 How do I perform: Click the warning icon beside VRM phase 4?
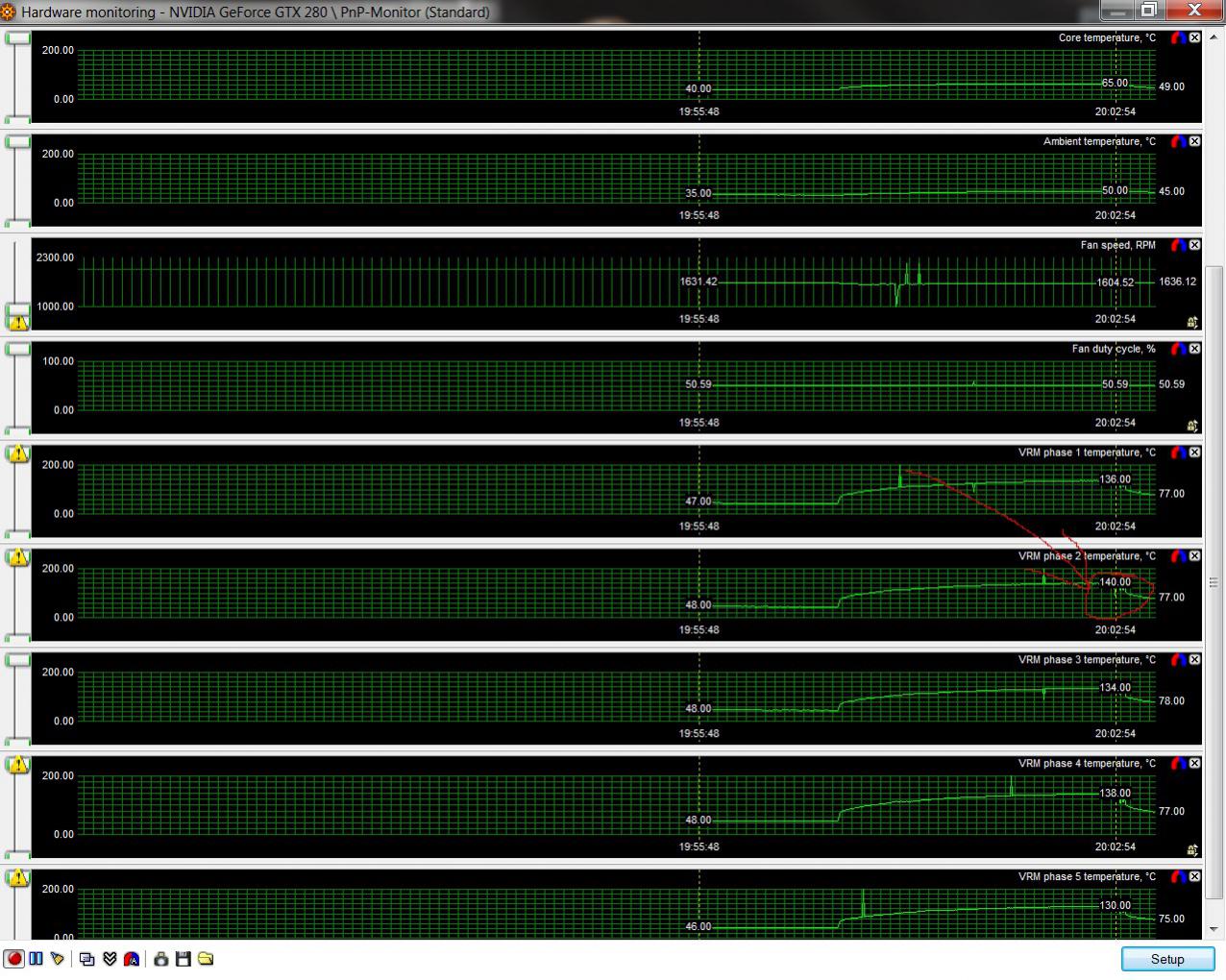point(17,764)
